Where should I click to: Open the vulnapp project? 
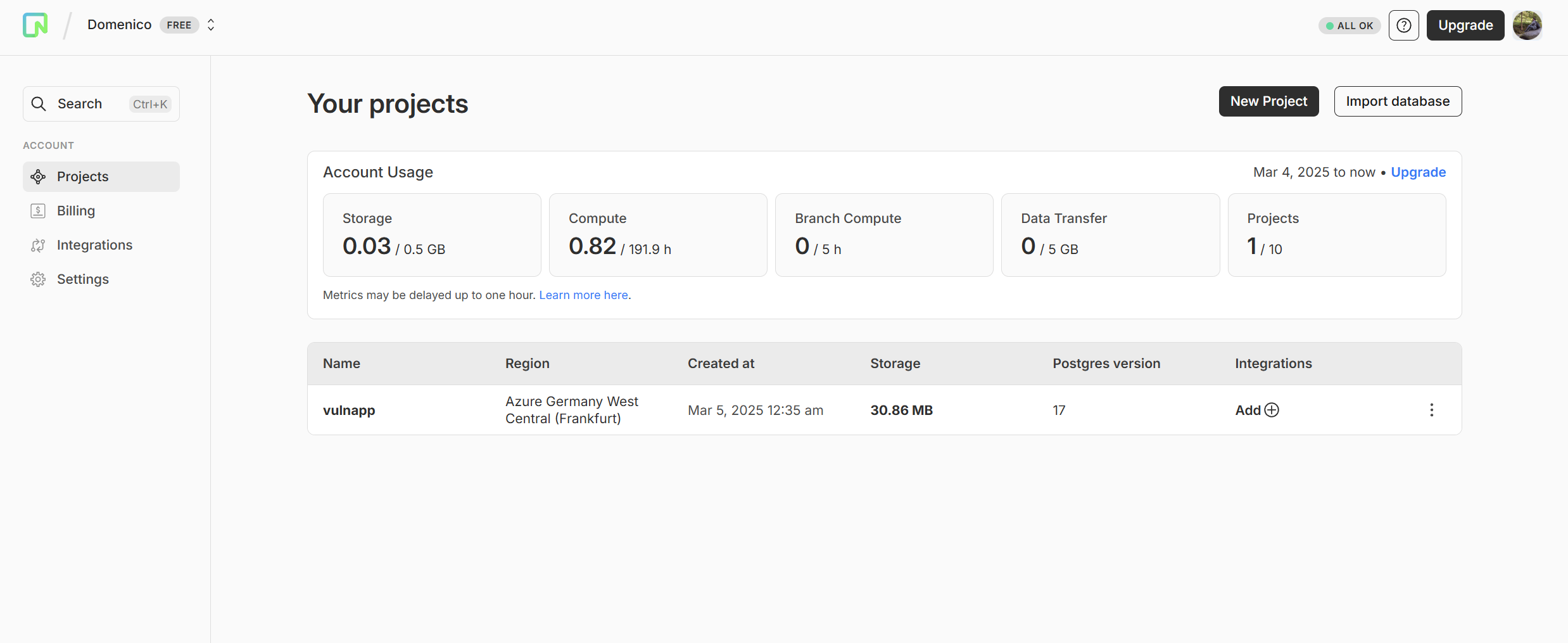coord(349,411)
